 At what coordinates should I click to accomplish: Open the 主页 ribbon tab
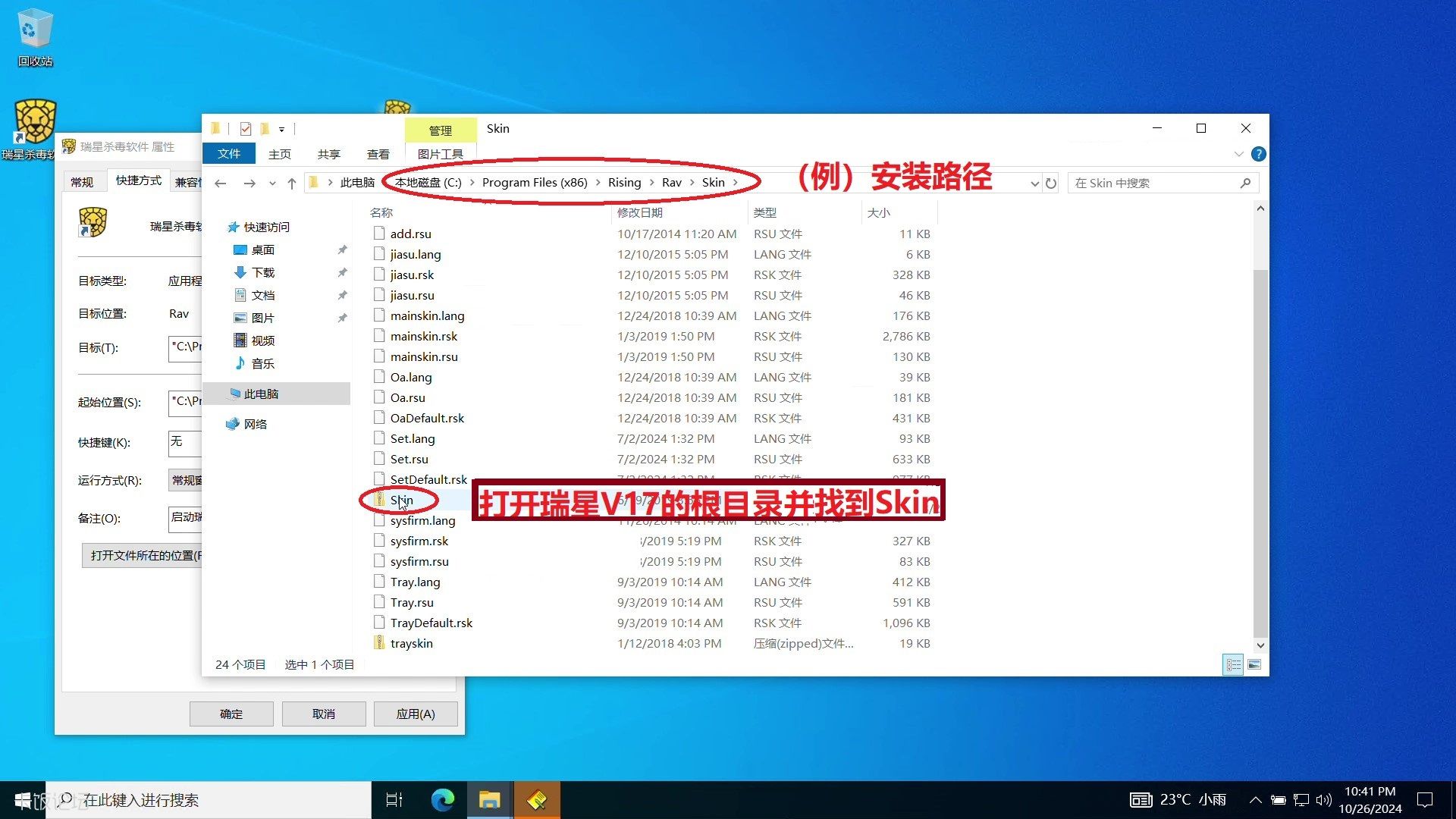pos(280,154)
